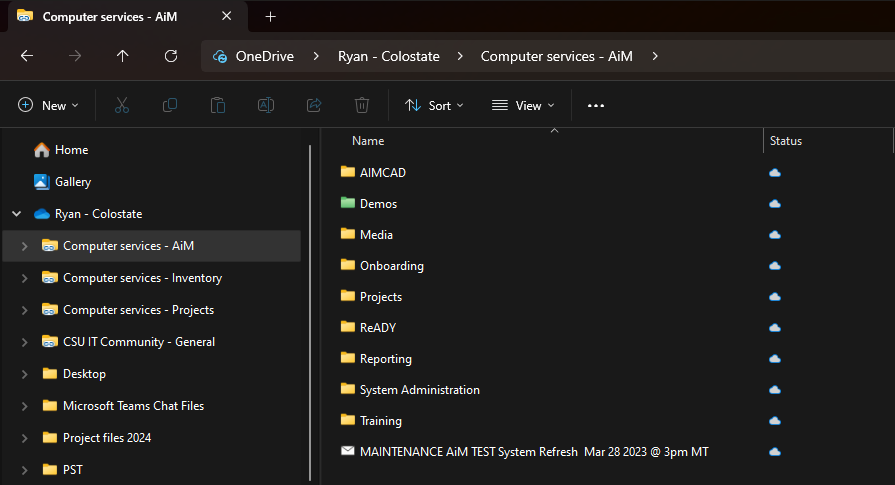Click OneDrive breadcrumb in address bar
The width and height of the screenshot is (895, 485).
coord(265,56)
